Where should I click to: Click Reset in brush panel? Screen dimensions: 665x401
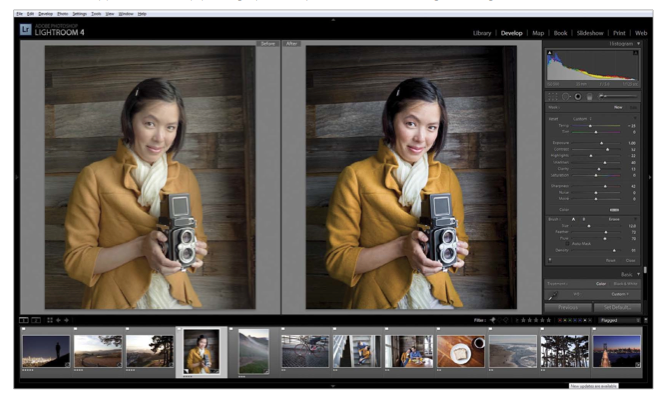click(610, 260)
